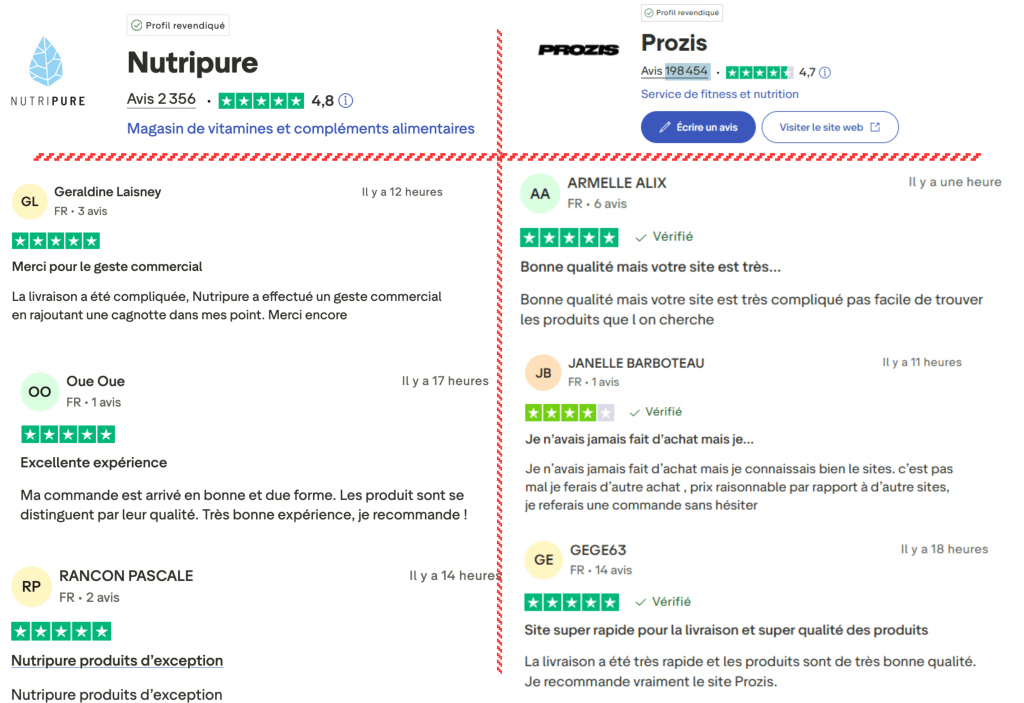The image size is (1024, 703).
Task: Click the pencil icon on Écrire un avis
Action: 664,127
